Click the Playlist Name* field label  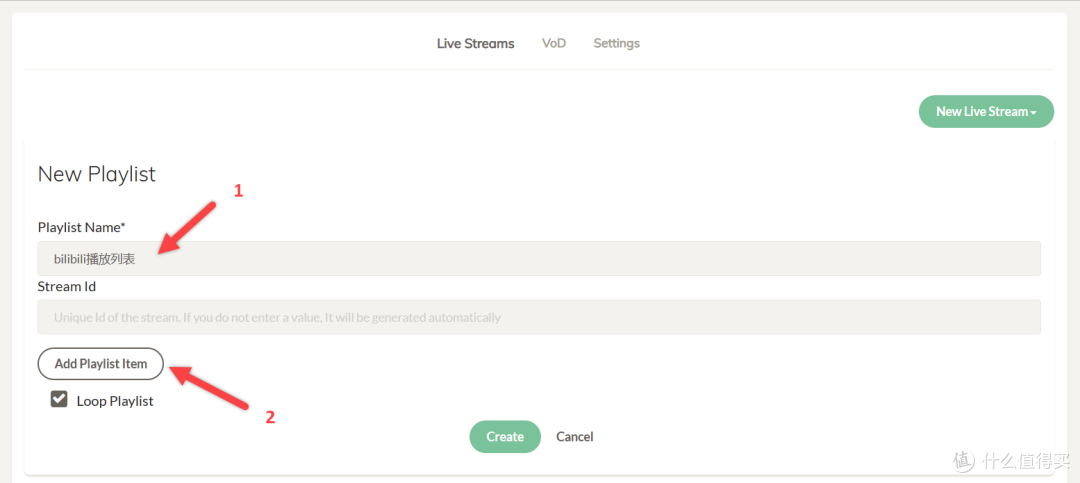click(x=82, y=227)
